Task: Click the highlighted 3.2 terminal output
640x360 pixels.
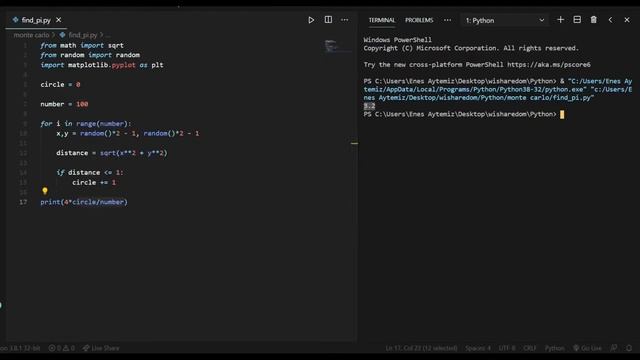Action: tap(369, 106)
